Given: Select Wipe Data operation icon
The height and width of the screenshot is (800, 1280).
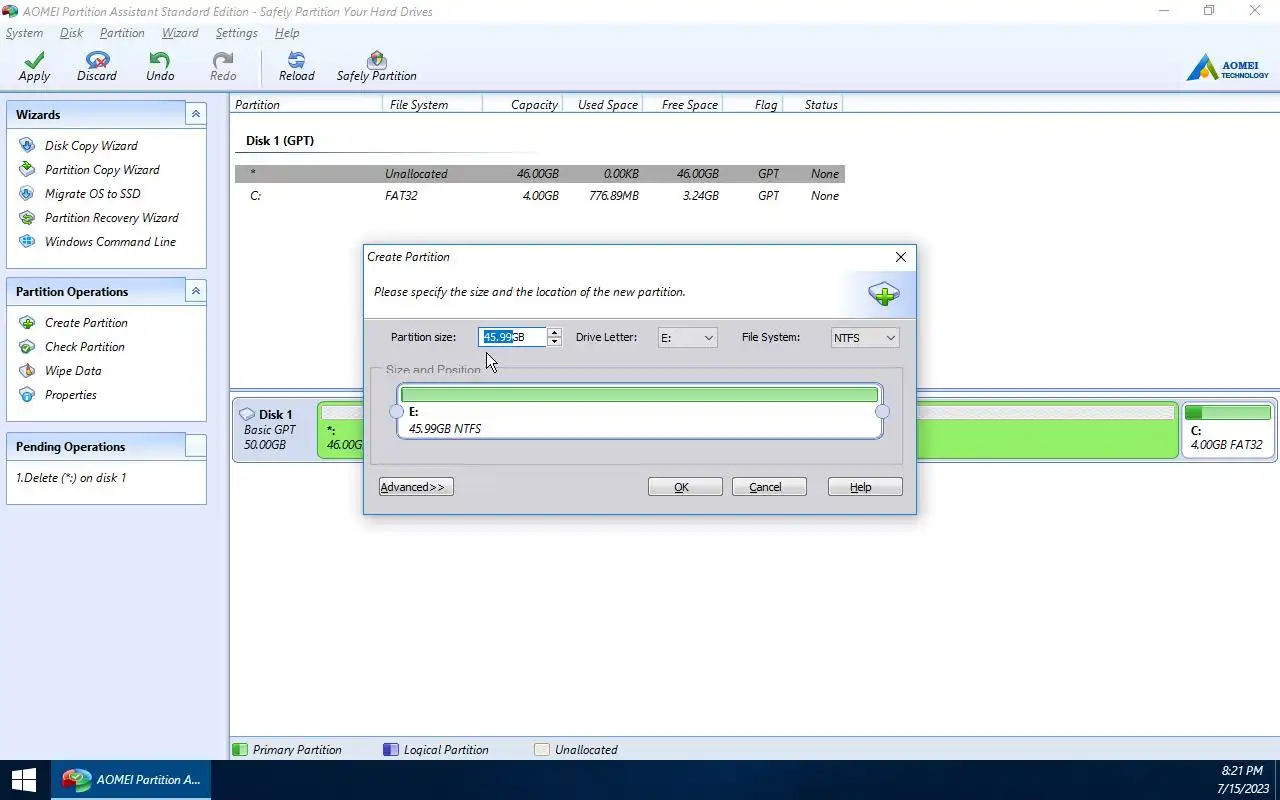Looking at the screenshot, I should coord(27,371).
